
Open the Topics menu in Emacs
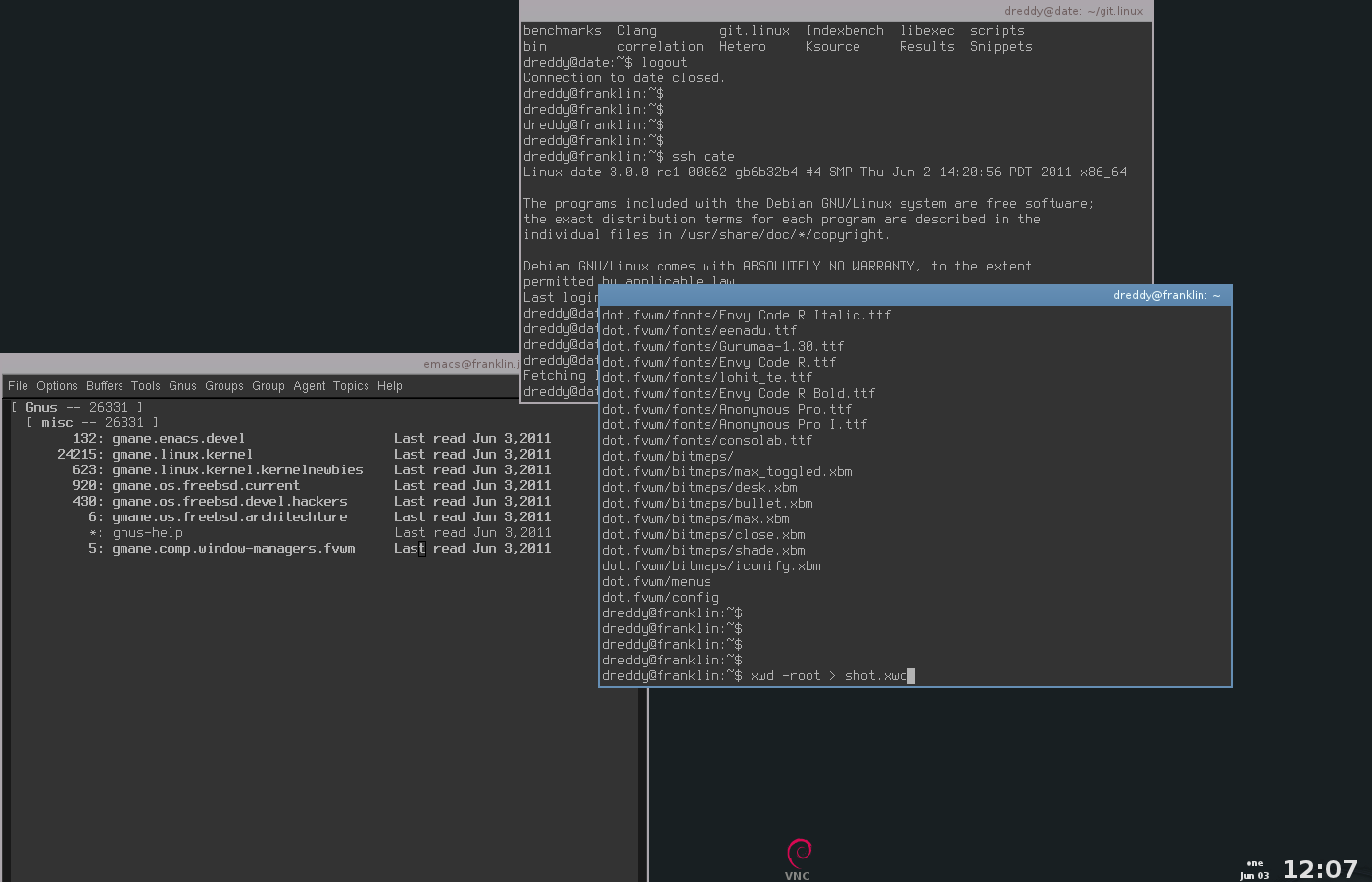[x=351, y=385]
